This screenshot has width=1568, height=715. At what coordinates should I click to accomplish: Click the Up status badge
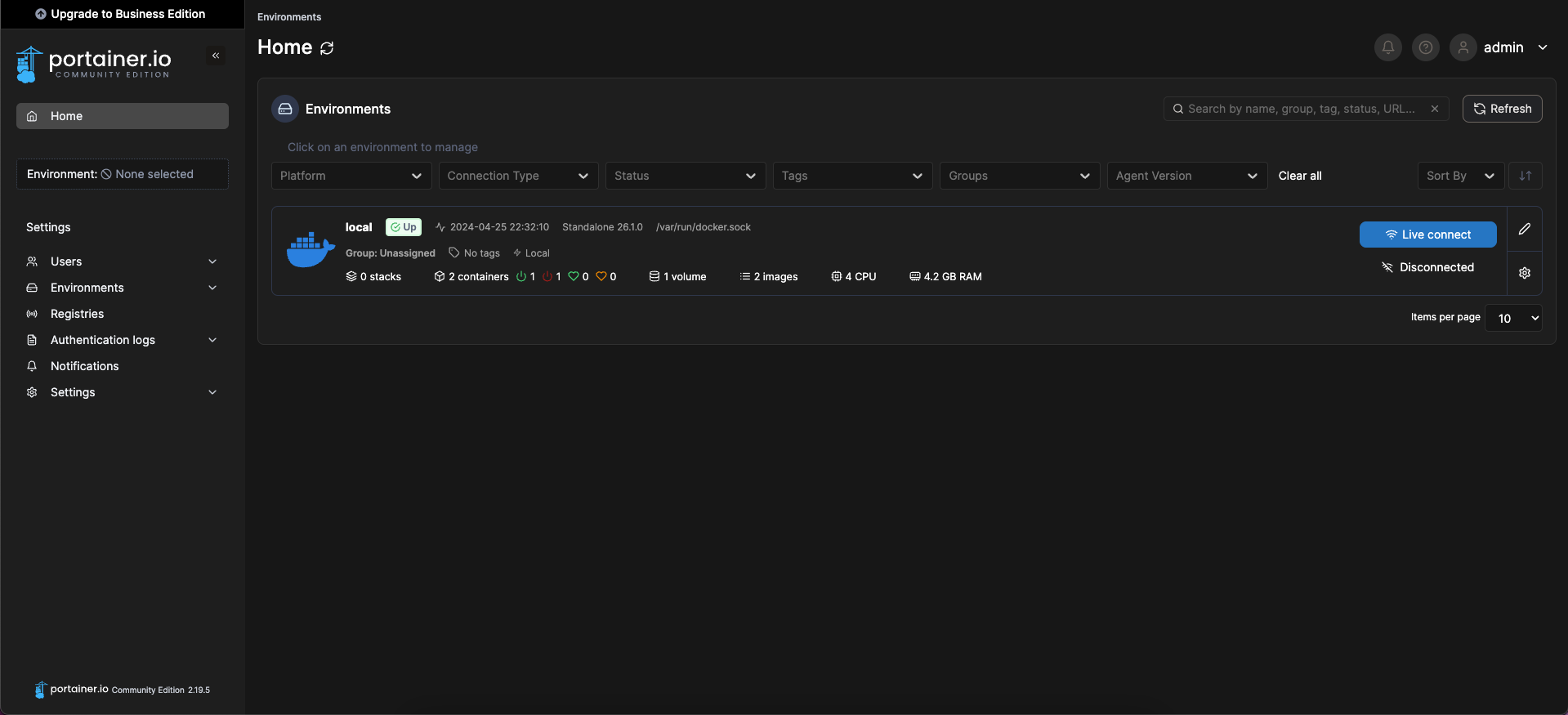point(404,227)
